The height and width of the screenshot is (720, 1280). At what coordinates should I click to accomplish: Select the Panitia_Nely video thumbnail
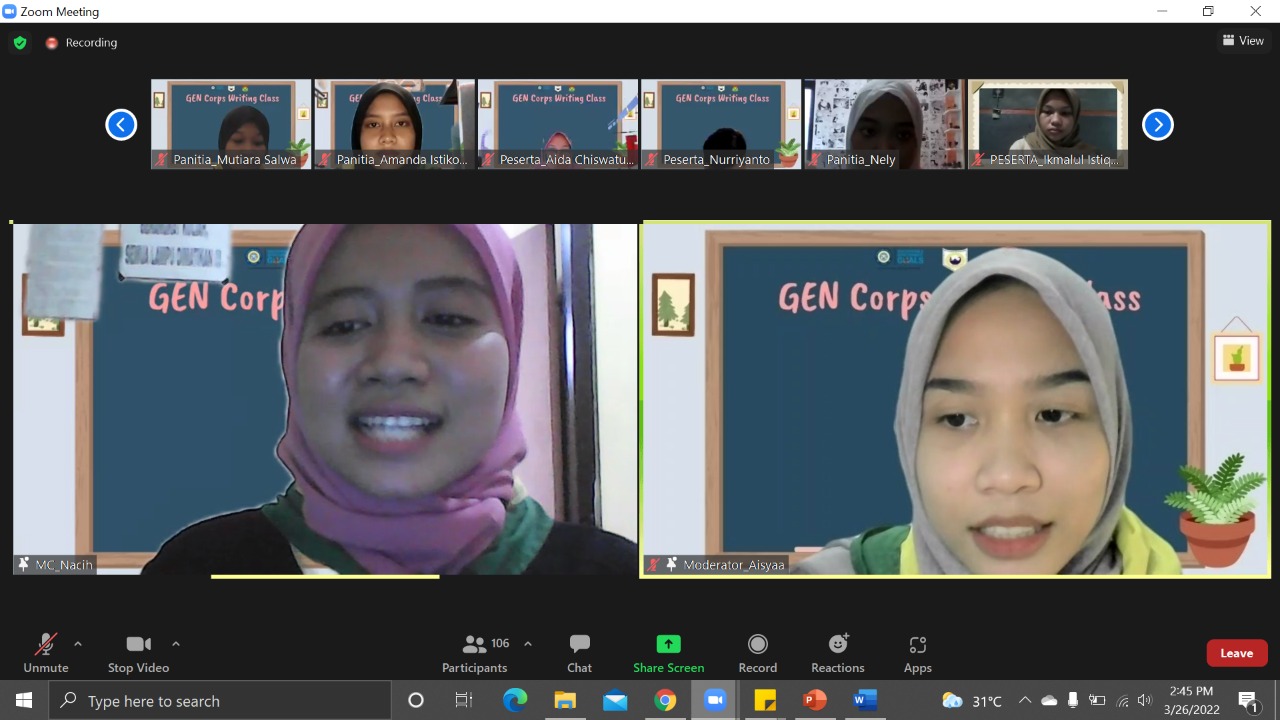884,124
